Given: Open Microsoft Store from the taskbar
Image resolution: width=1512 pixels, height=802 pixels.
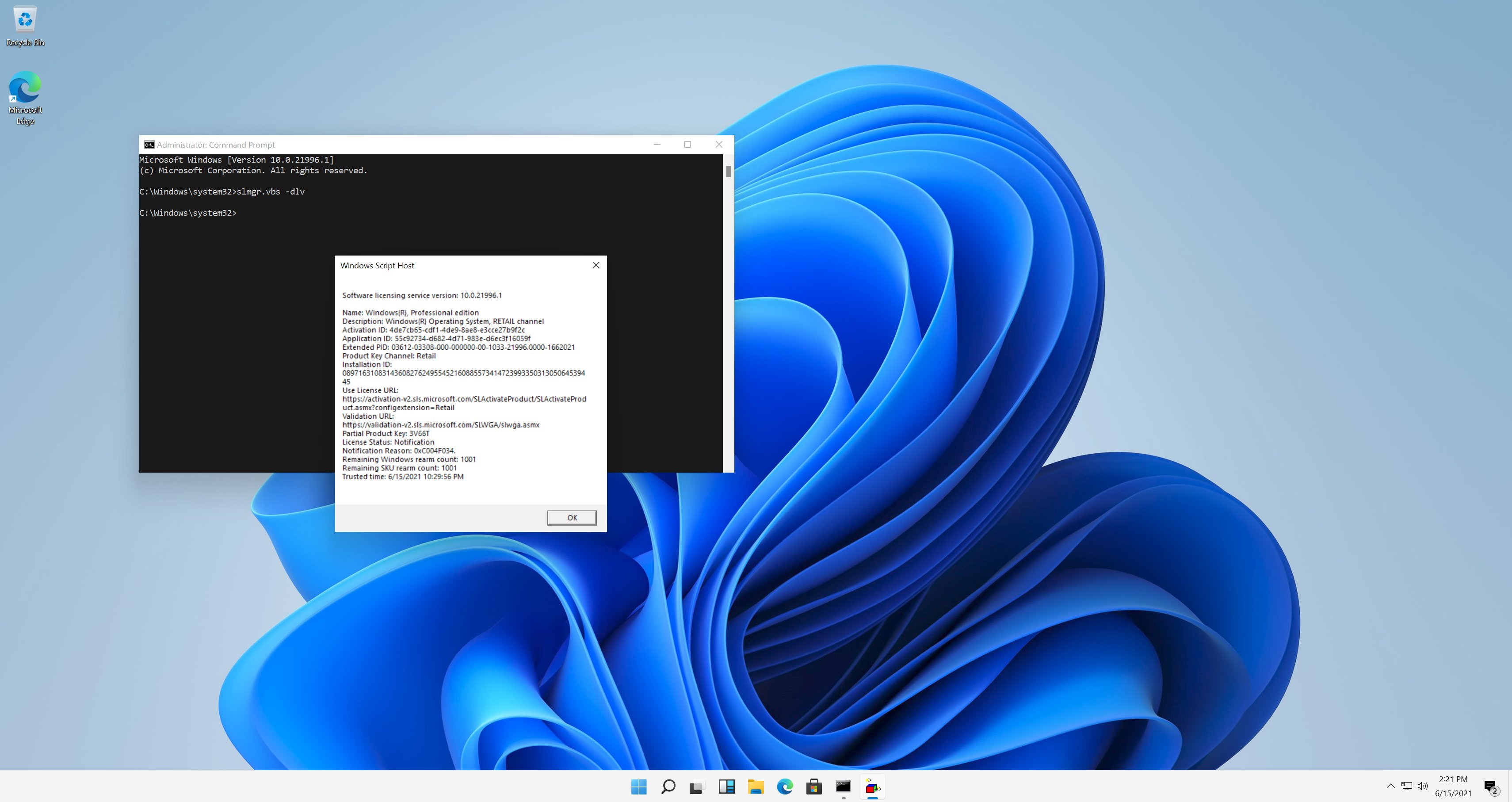Looking at the screenshot, I should (x=814, y=787).
